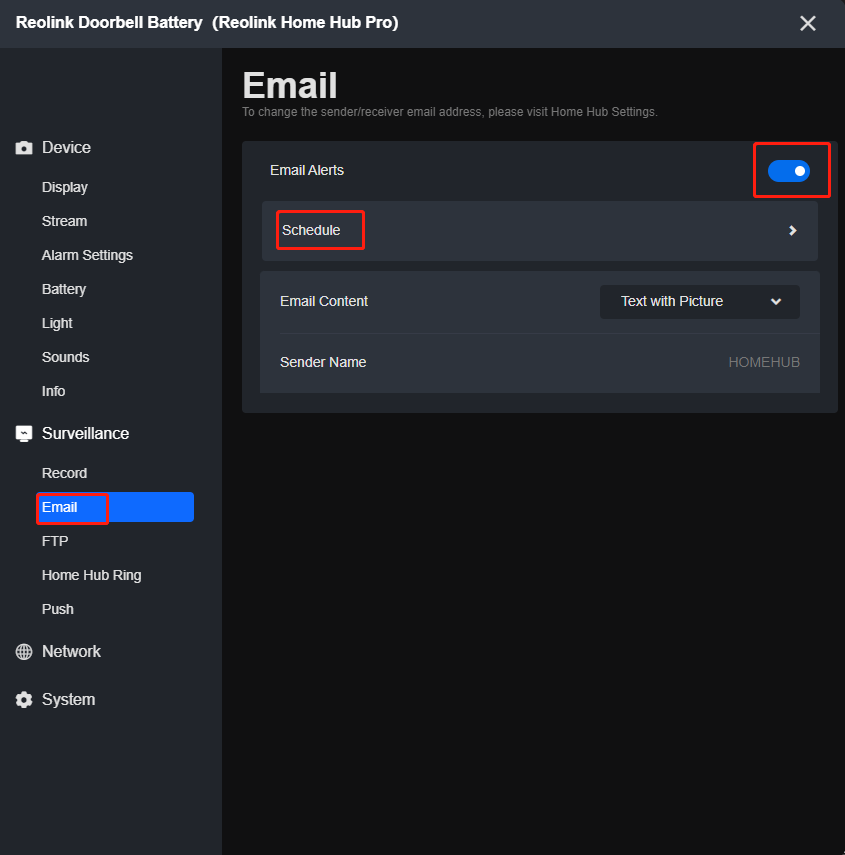Click the Email page heading
The height and width of the screenshot is (855, 845).
[x=290, y=86]
